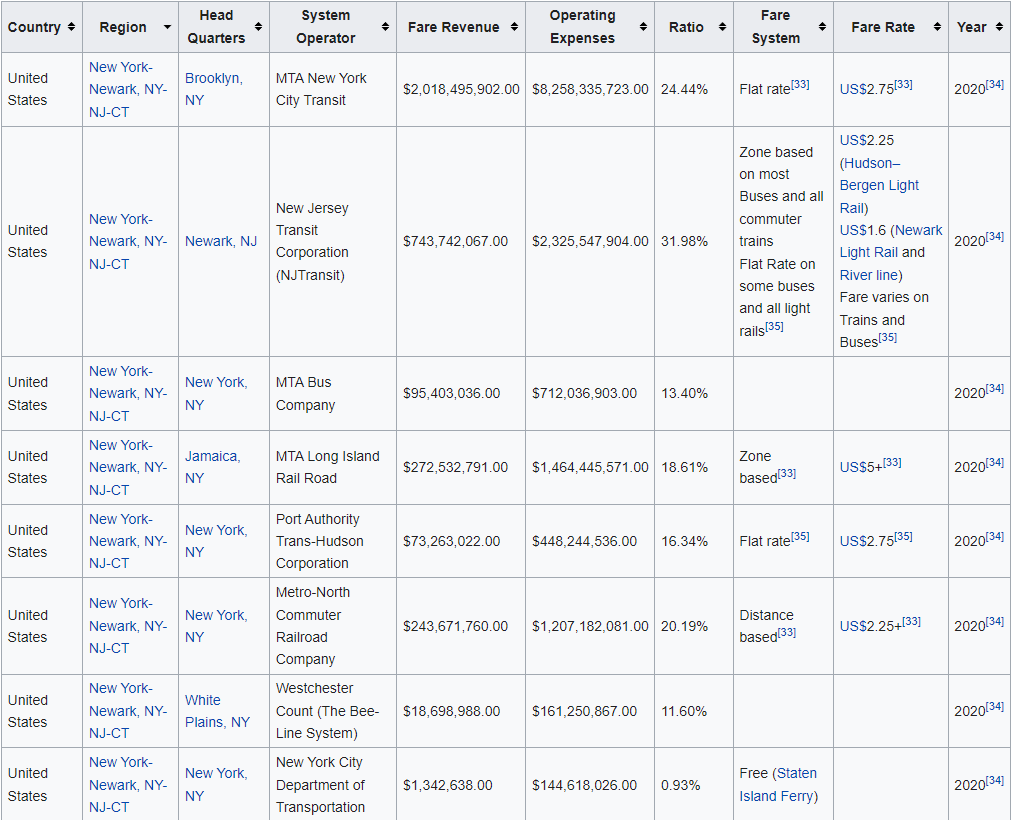
Task: Open region link in Metro-North Commuter Railroad row
Action: point(128,626)
